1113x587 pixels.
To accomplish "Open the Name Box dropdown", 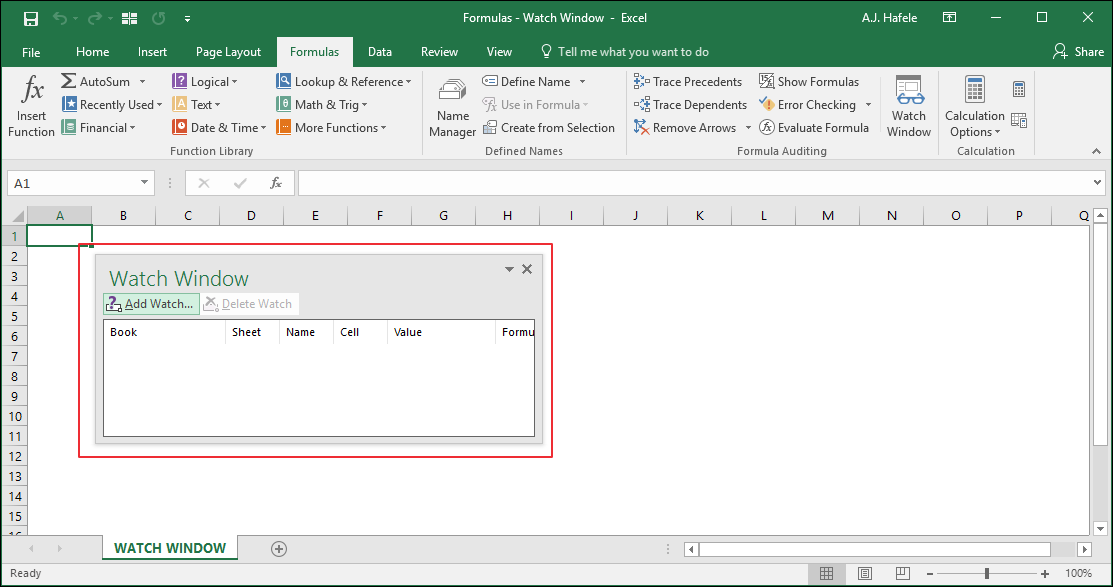I will 144,183.
